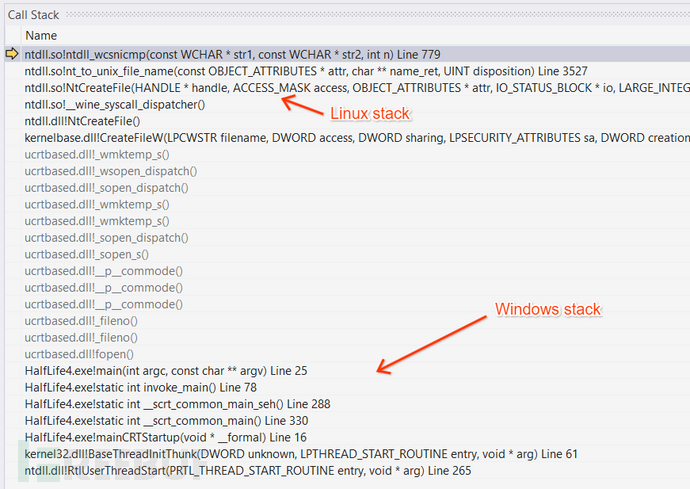This screenshot has height=489, width=690.
Task: Click the red Linux stack annotation label
Action: [369, 114]
